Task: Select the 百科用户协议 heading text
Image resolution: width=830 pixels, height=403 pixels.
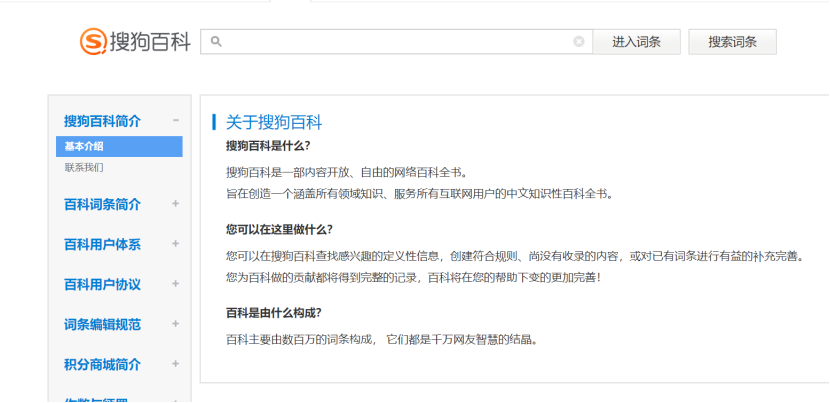Action: (102, 285)
